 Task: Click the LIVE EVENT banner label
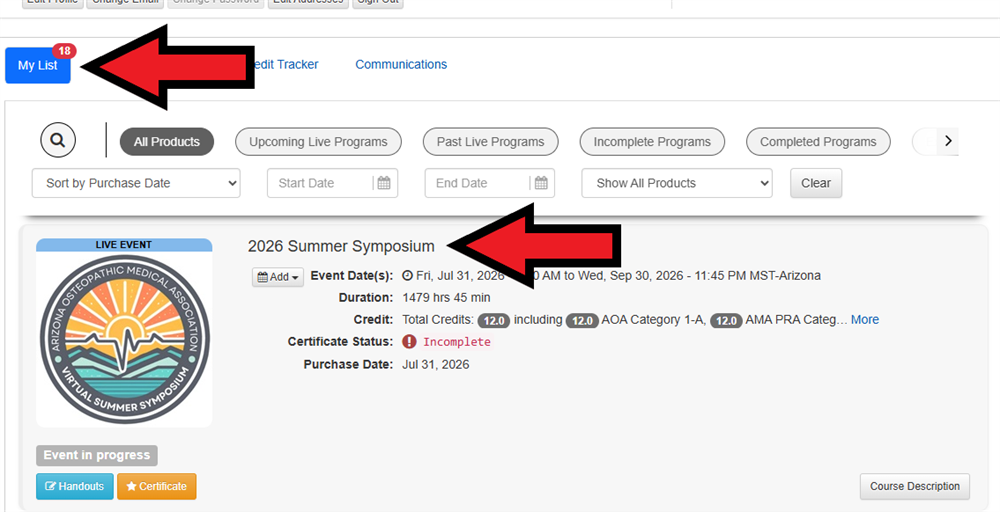coord(124,245)
